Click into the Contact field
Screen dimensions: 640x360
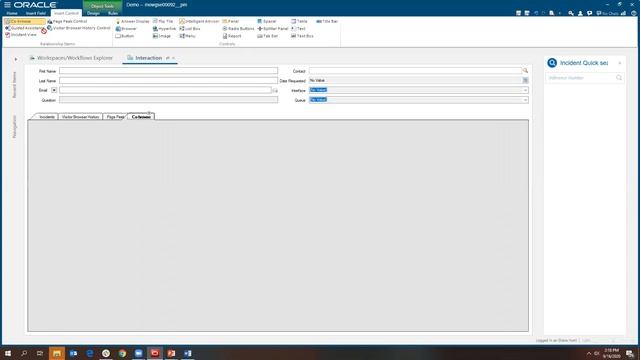[415, 71]
